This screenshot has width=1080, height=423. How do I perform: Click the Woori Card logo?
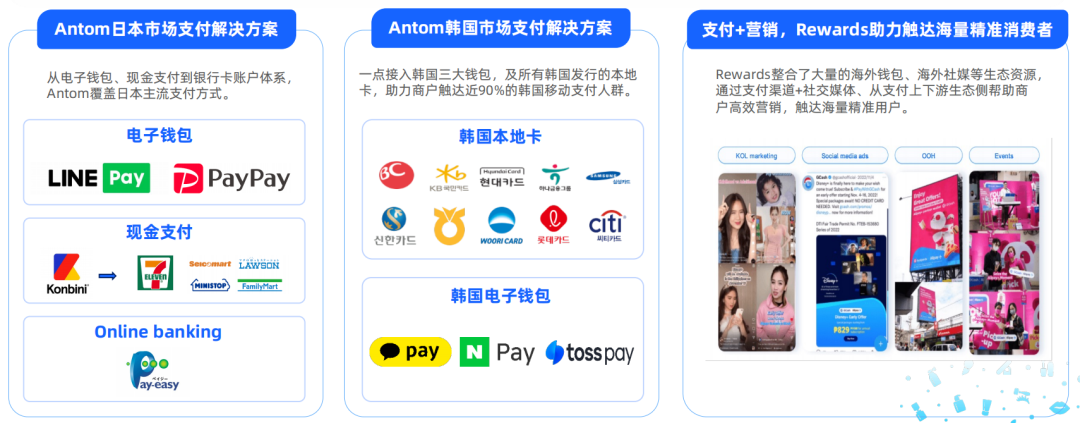[501, 225]
